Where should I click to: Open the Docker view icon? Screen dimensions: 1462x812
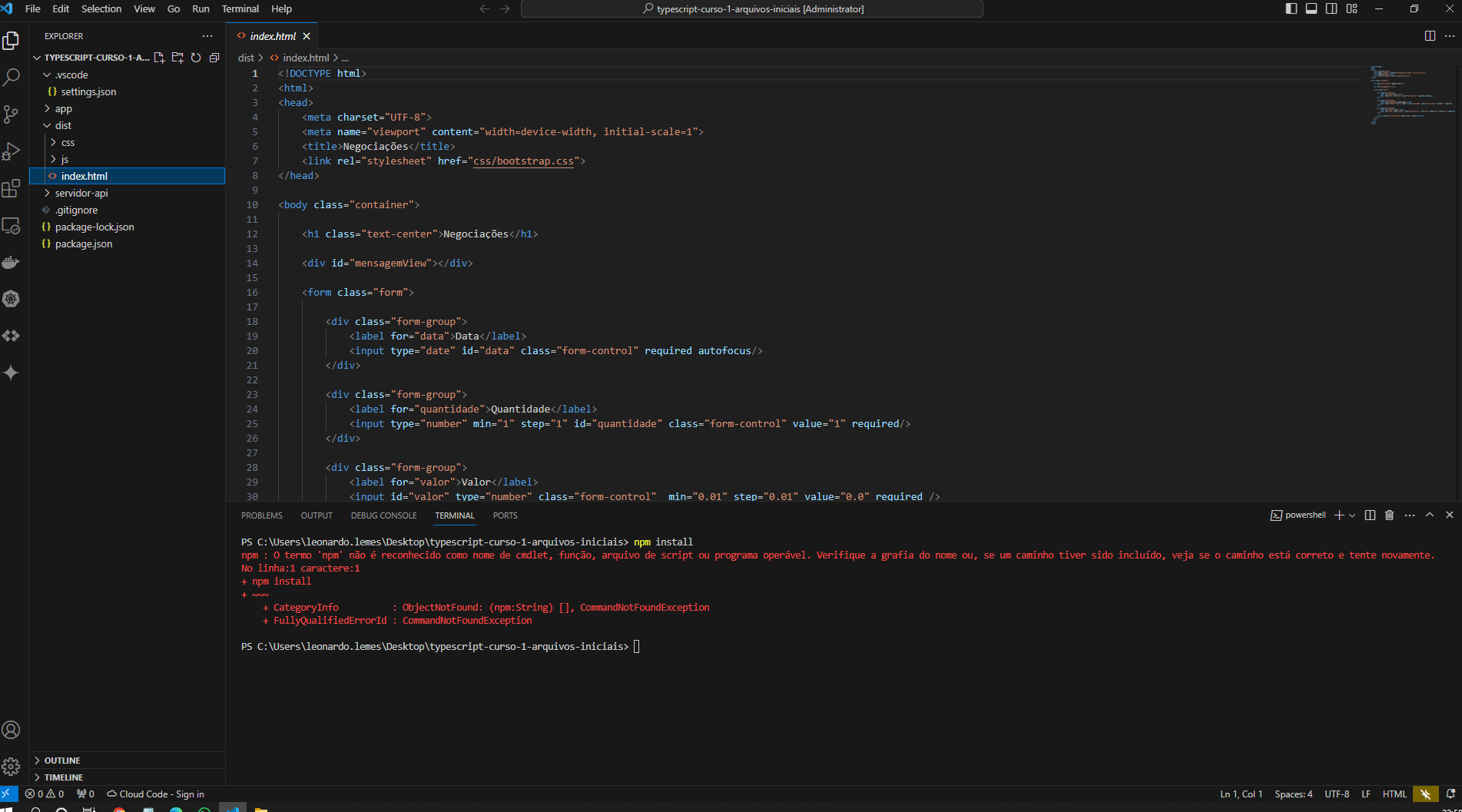tap(12, 262)
